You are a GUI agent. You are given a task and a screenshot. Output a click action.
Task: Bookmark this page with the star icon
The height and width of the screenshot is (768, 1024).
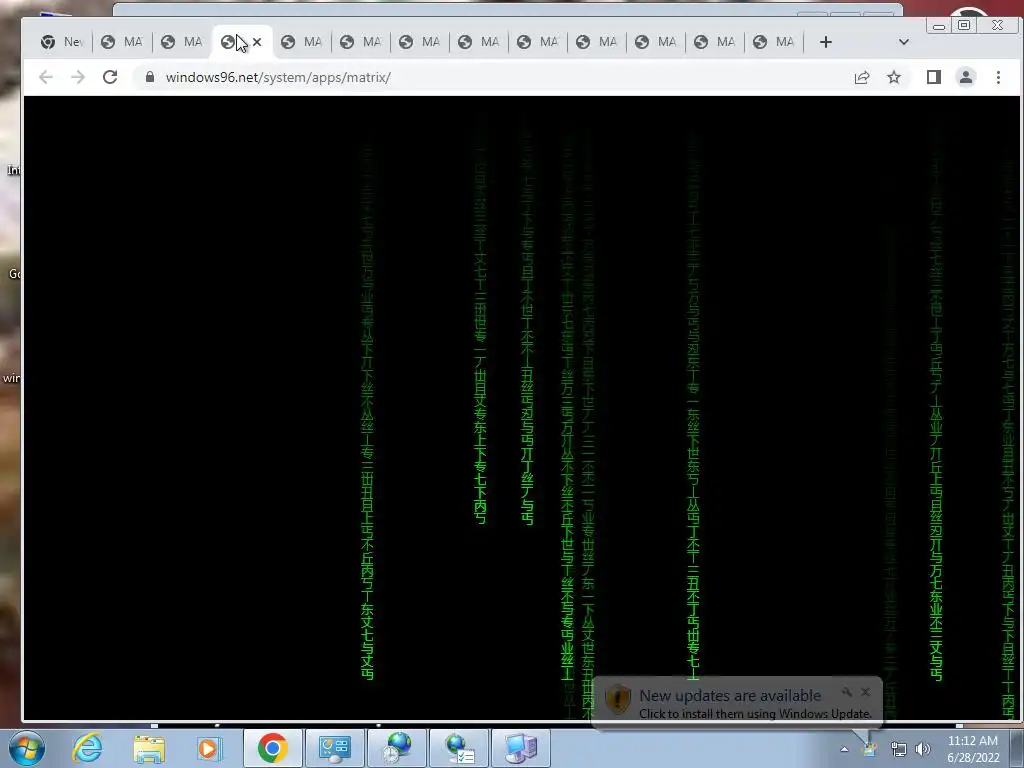point(894,77)
